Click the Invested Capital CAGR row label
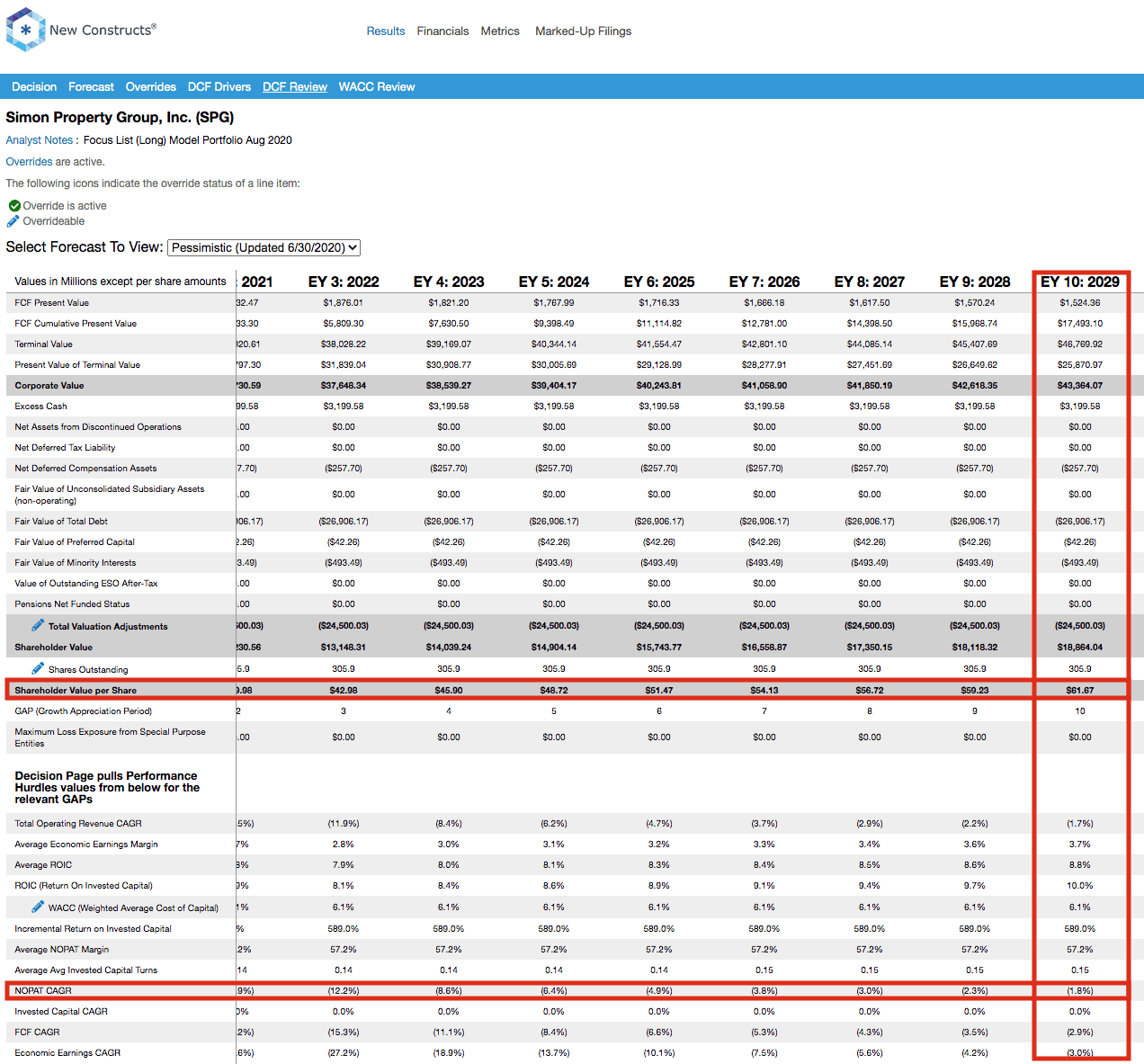1144x1064 pixels. click(x=61, y=1011)
